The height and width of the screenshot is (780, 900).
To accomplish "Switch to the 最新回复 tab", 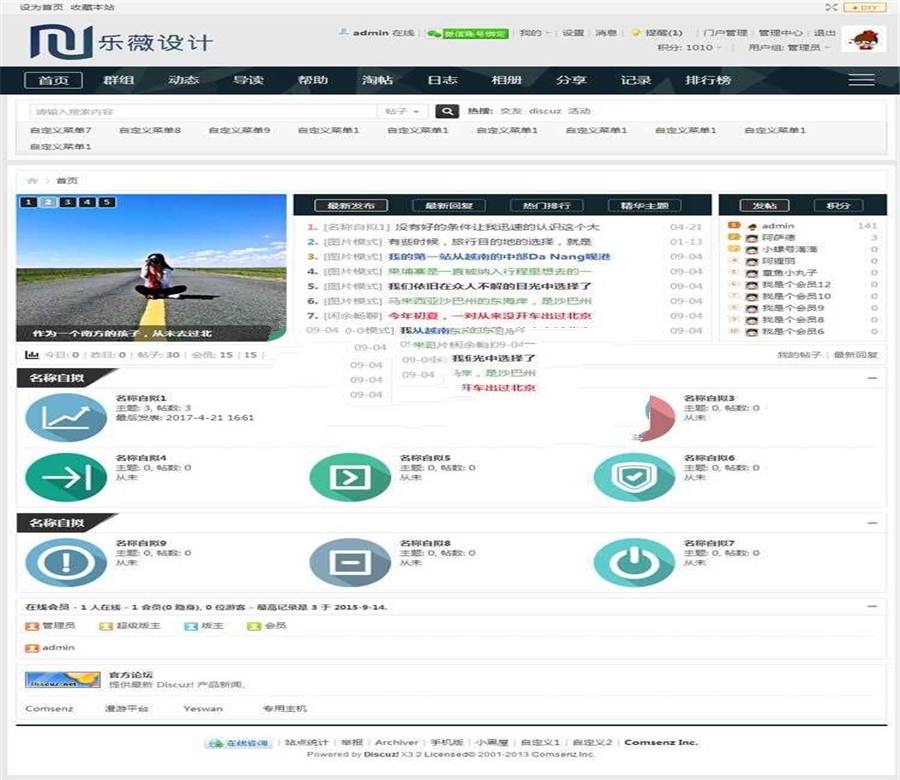I will tap(448, 205).
